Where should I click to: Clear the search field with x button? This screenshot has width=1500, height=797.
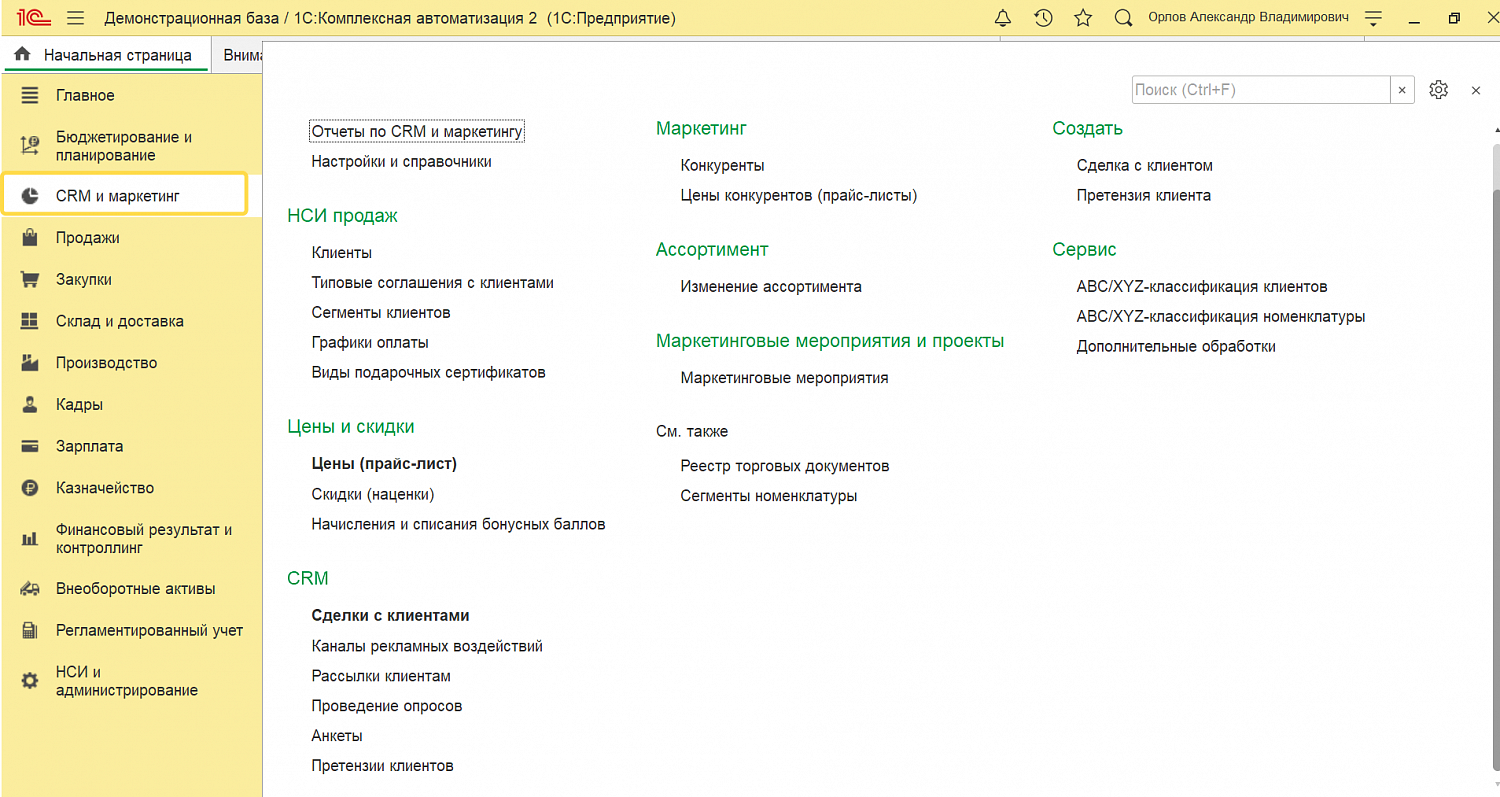[1402, 90]
